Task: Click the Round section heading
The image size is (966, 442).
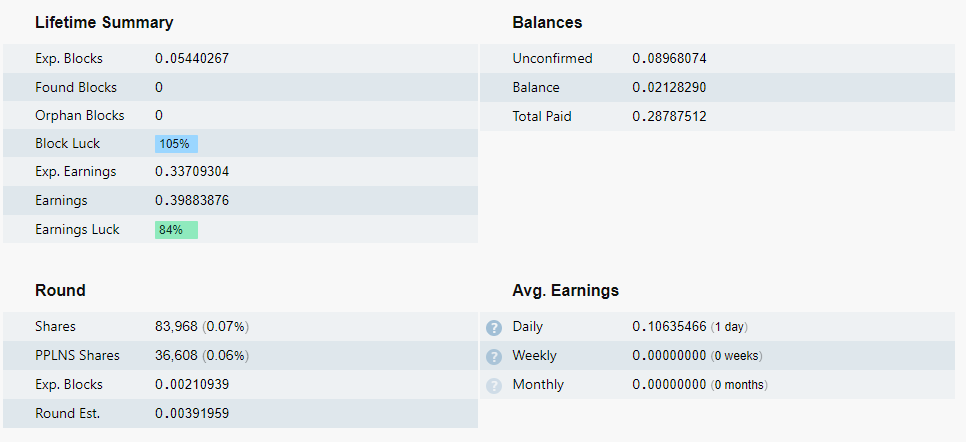Action: coord(60,290)
